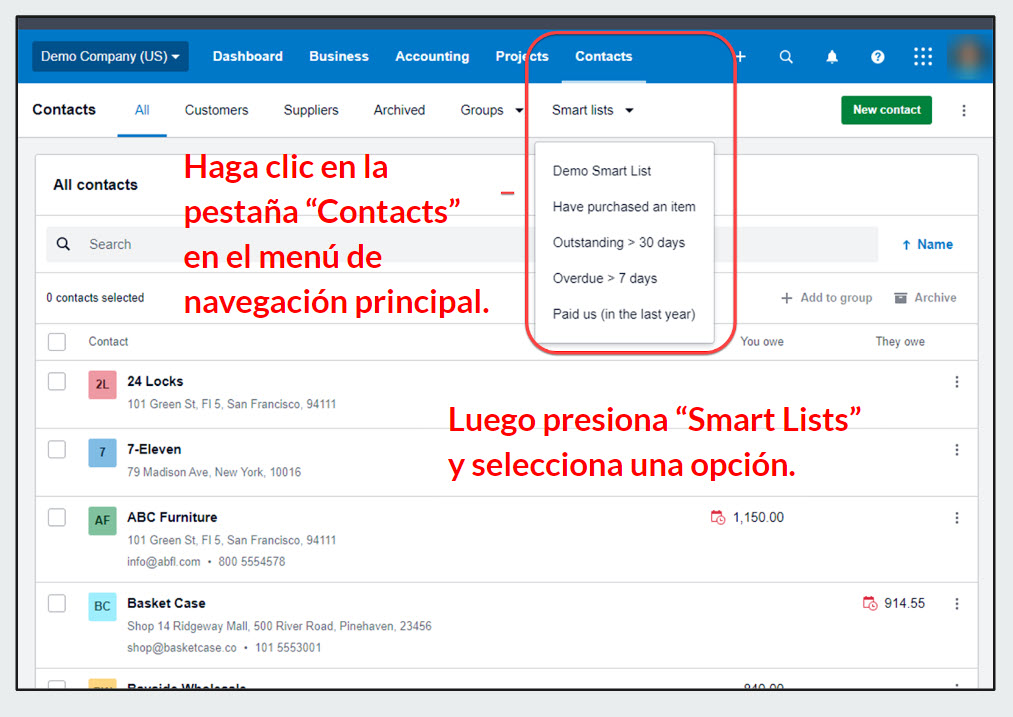Open the help question mark icon

[x=877, y=57]
